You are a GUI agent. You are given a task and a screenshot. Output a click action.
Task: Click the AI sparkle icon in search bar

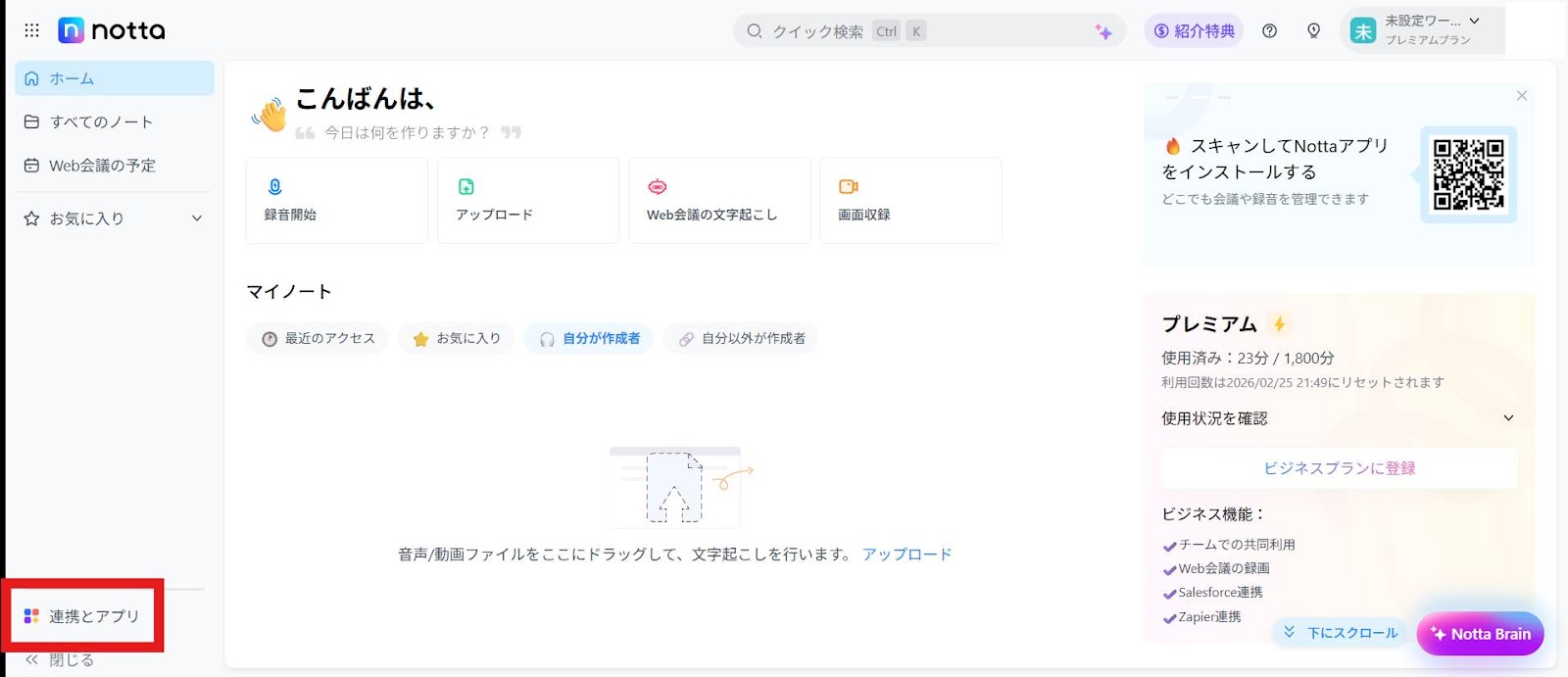[x=1103, y=32]
